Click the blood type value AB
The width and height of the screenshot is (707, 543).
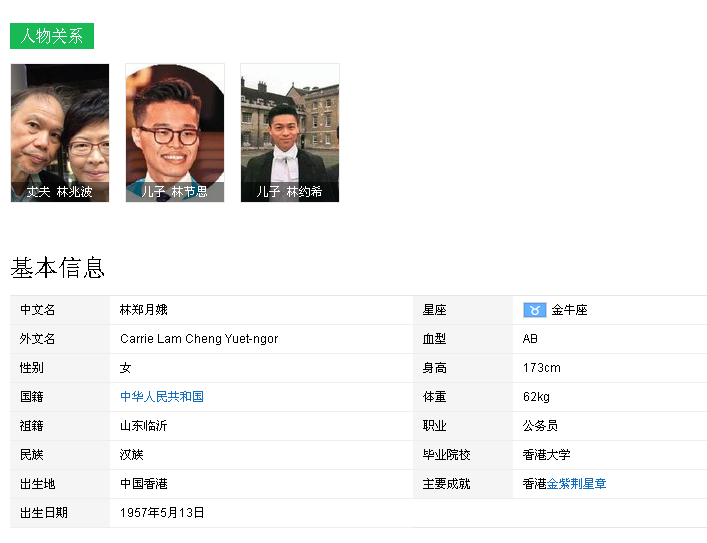(x=530, y=339)
